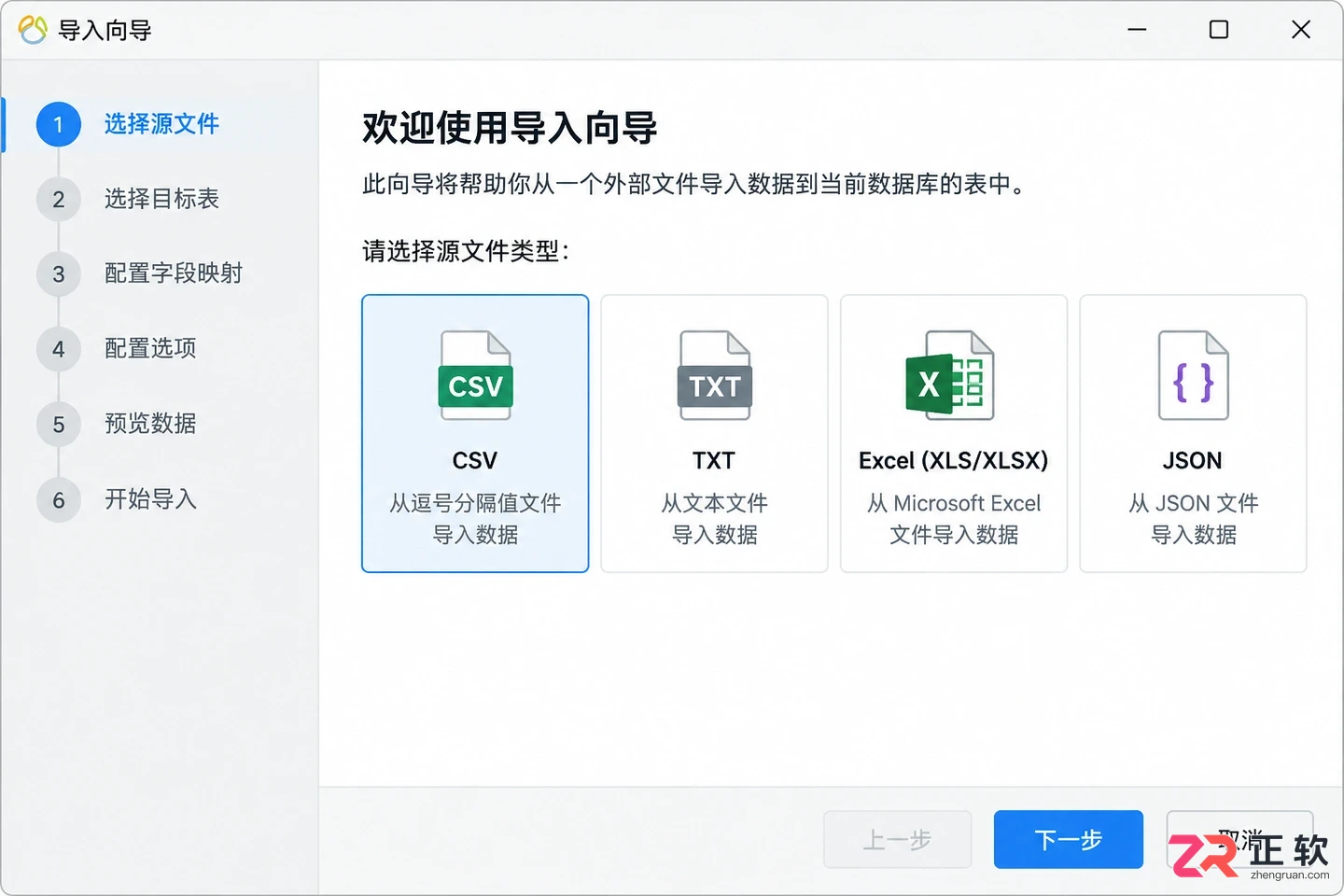This screenshot has width=1344, height=896.
Task: Click step number 3 circle
Action: (59, 273)
